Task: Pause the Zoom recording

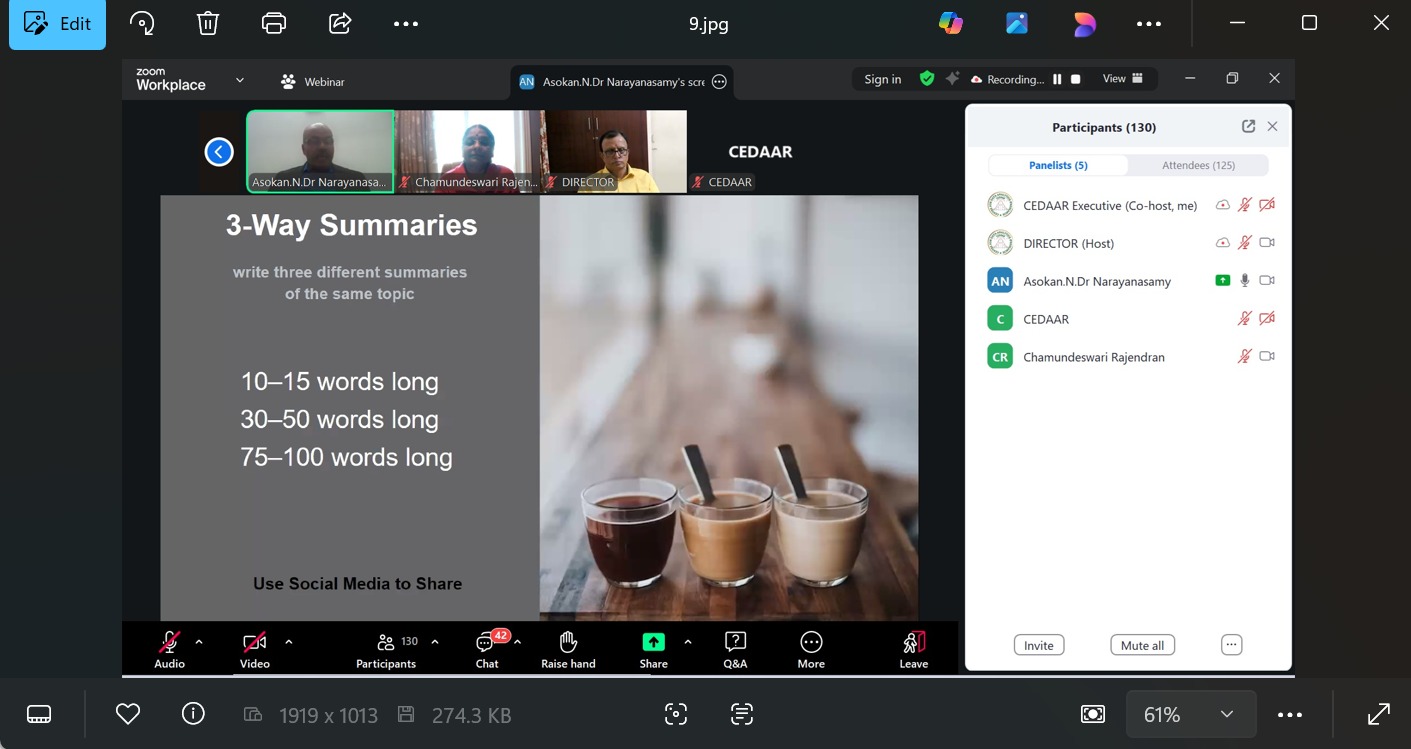Action: tap(1057, 79)
